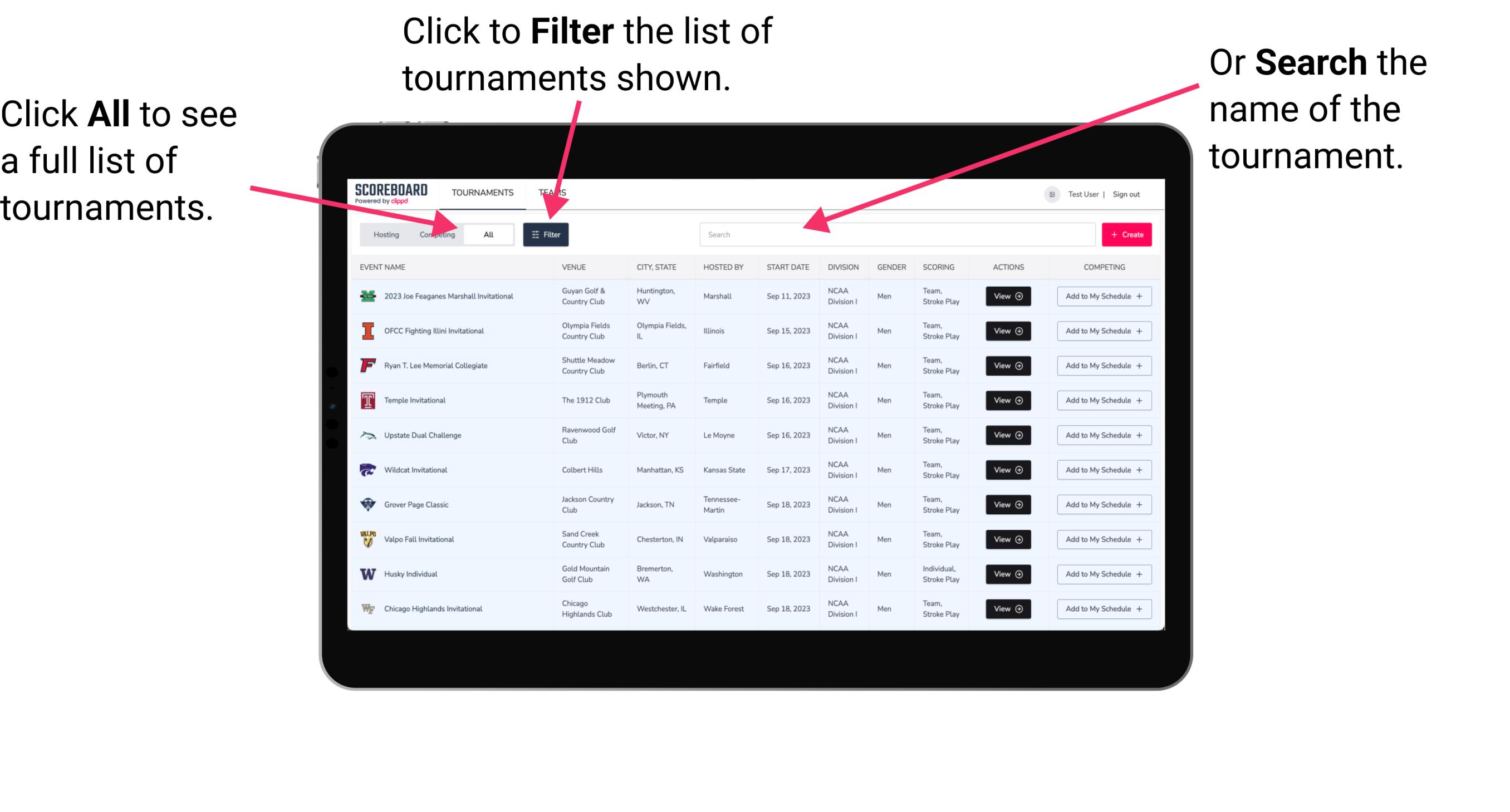
Task: Click the TOURNAMENTS tab
Action: [x=480, y=192]
